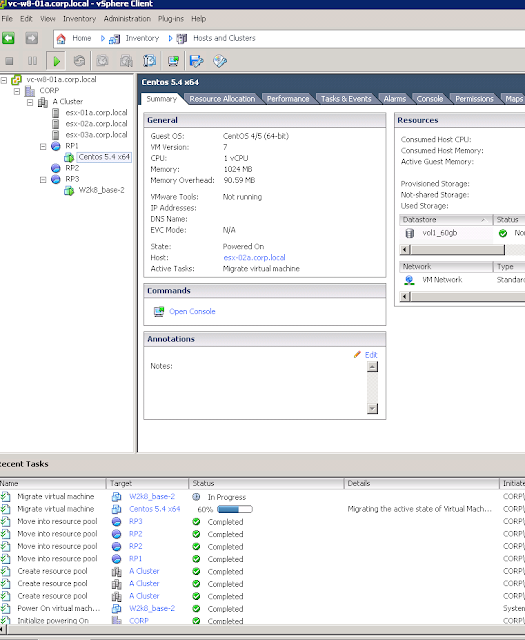This screenshot has width=525, height=640.
Task: Click the Notes scrollbar up arrow
Action: click(372, 367)
